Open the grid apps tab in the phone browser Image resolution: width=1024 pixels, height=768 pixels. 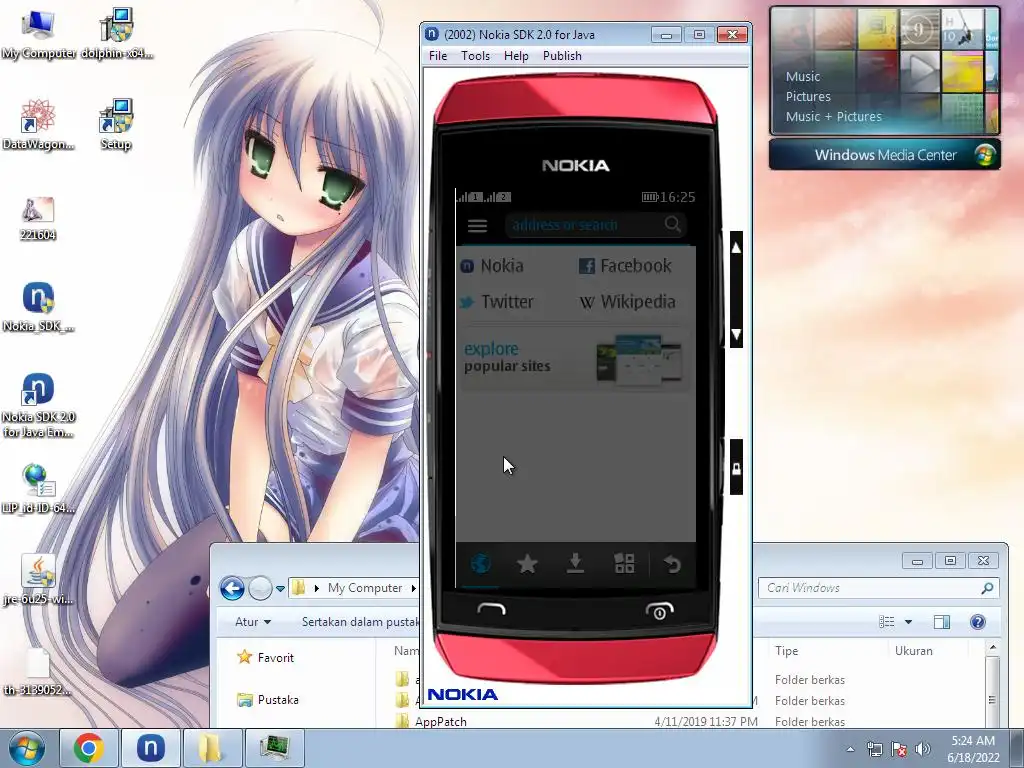[624, 563]
